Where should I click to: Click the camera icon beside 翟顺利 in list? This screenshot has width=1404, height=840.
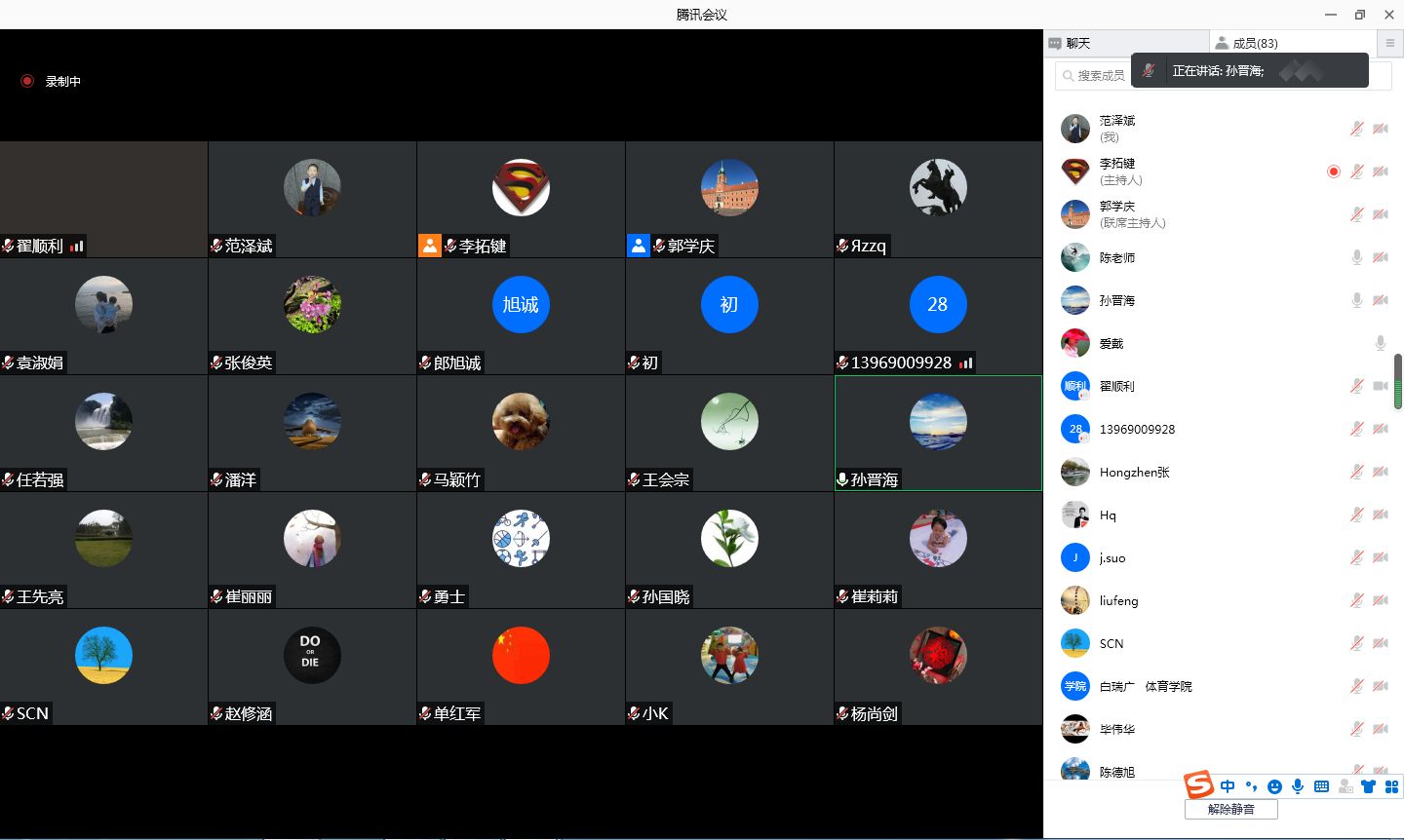[x=1381, y=386]
